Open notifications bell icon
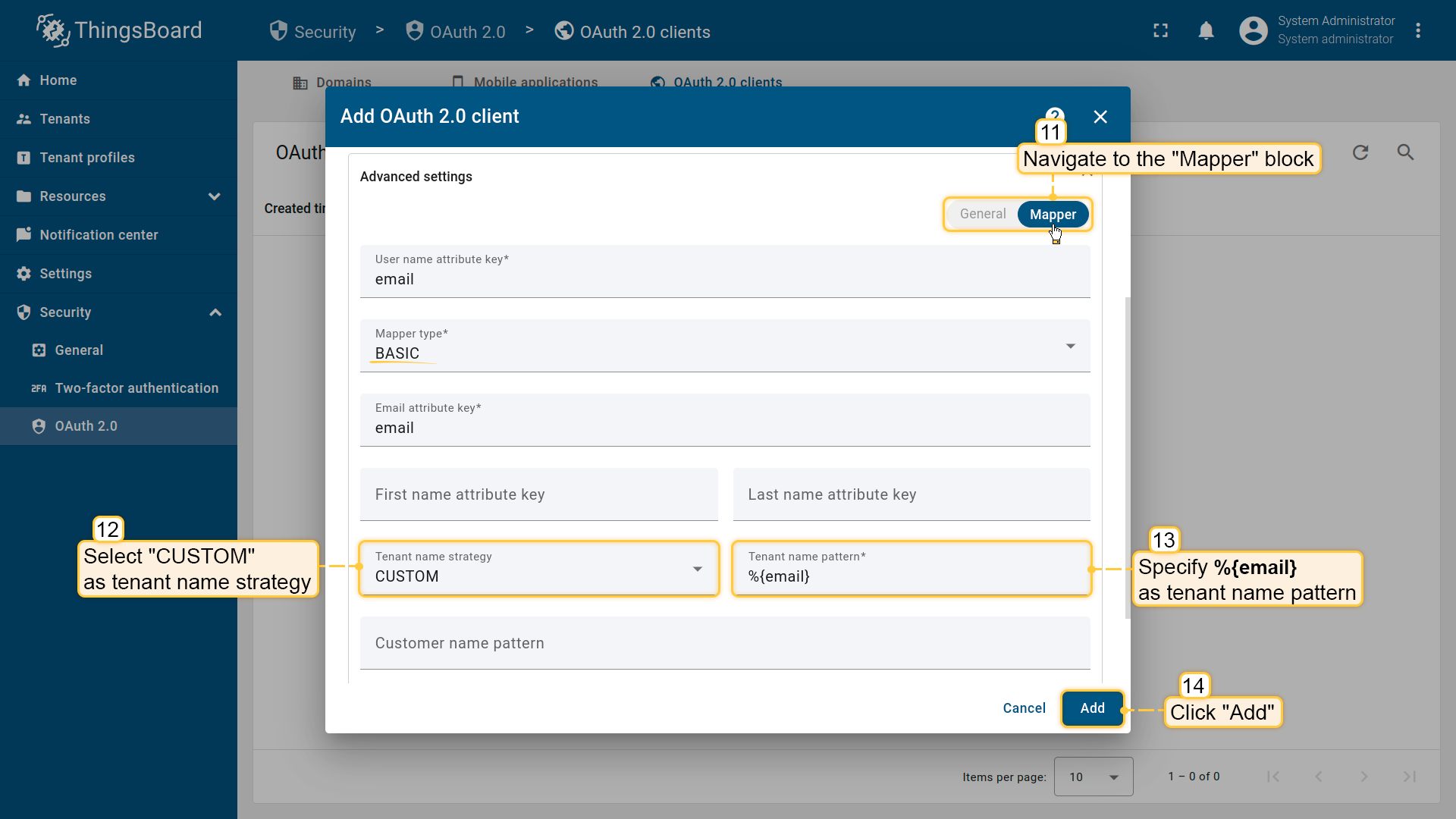This screenshot has height=819, width=1456. [1206, 30]
